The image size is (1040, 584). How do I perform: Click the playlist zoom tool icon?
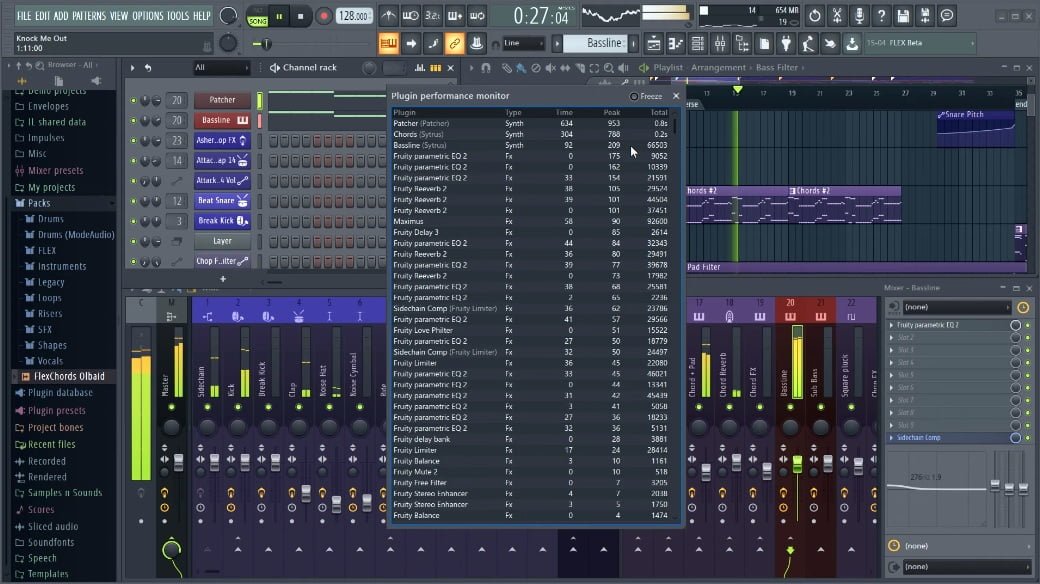(x=608, y=68)
